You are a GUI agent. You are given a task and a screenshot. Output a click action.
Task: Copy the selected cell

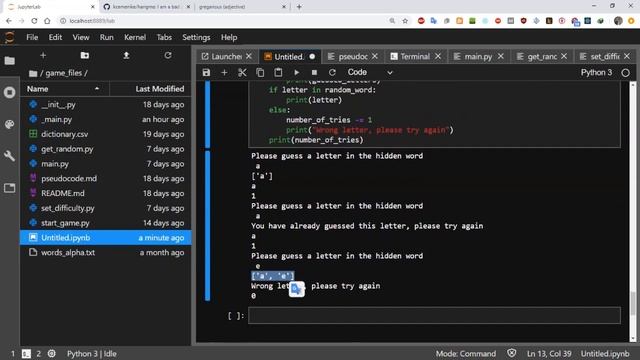point(260,73)
